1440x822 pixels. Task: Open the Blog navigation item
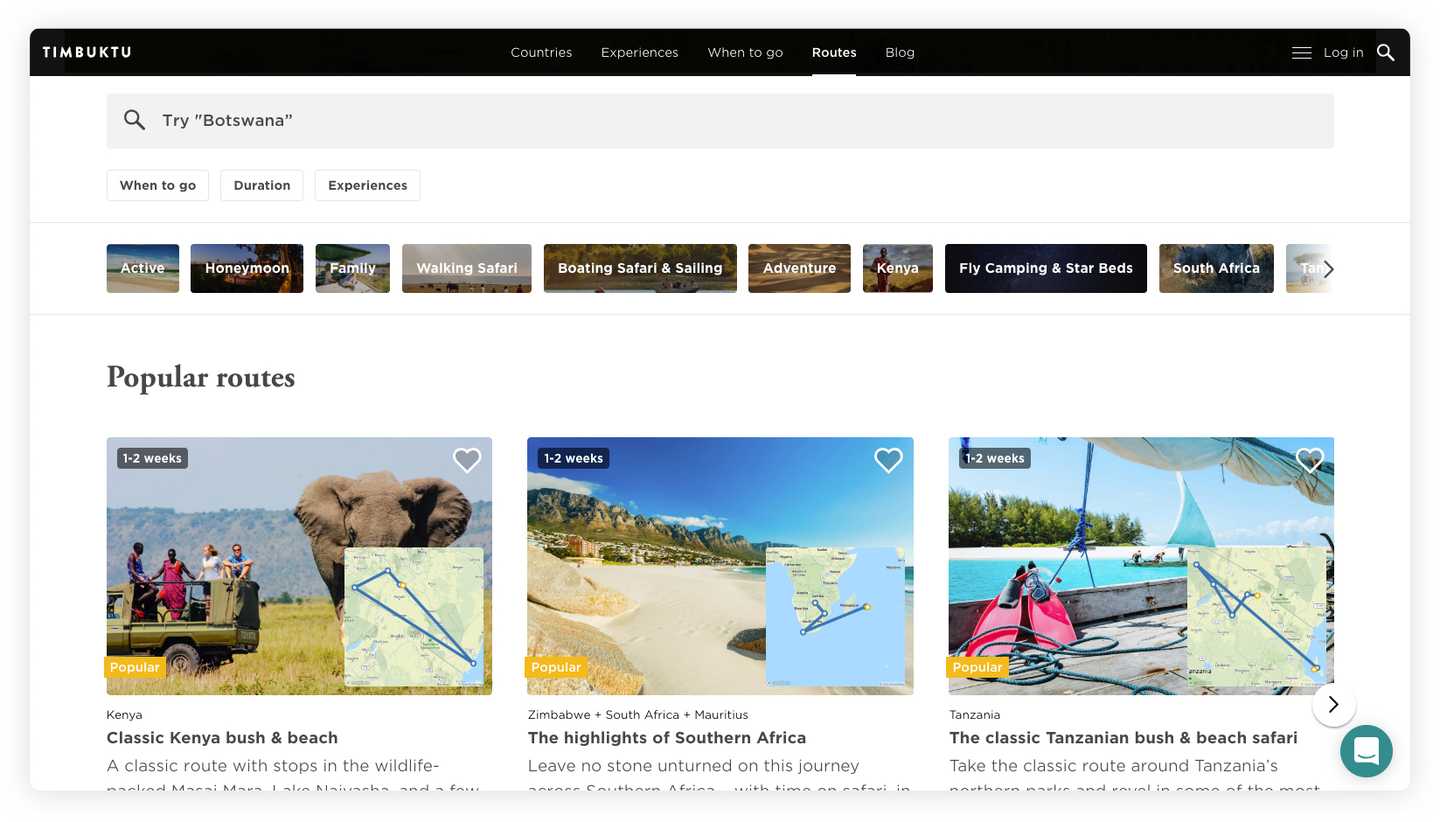pyautogui.click(x=899, y=52)
